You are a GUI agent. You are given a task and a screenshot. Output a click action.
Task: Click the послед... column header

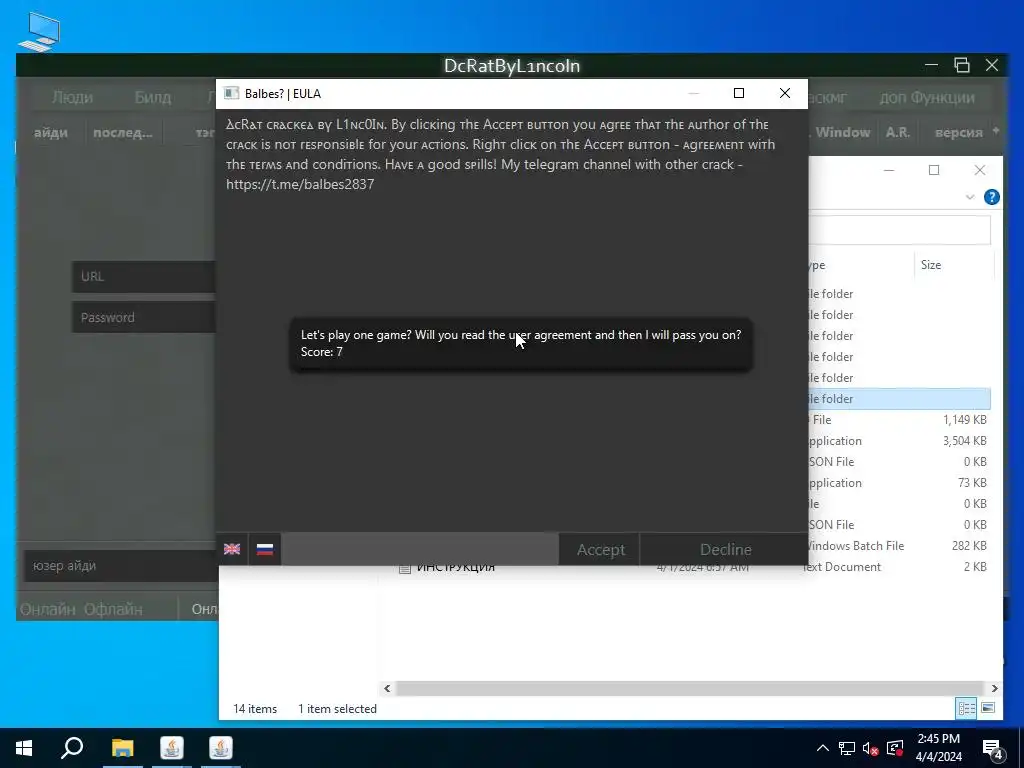[x=123, y=133]
